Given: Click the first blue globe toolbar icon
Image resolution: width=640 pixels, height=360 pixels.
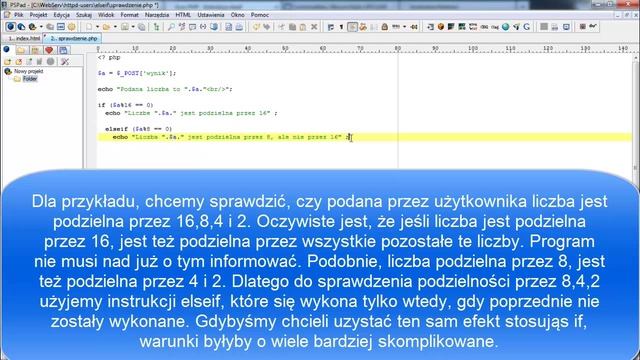Looking at the screenshot, I should pyautogui.click(x=11, y=27).
